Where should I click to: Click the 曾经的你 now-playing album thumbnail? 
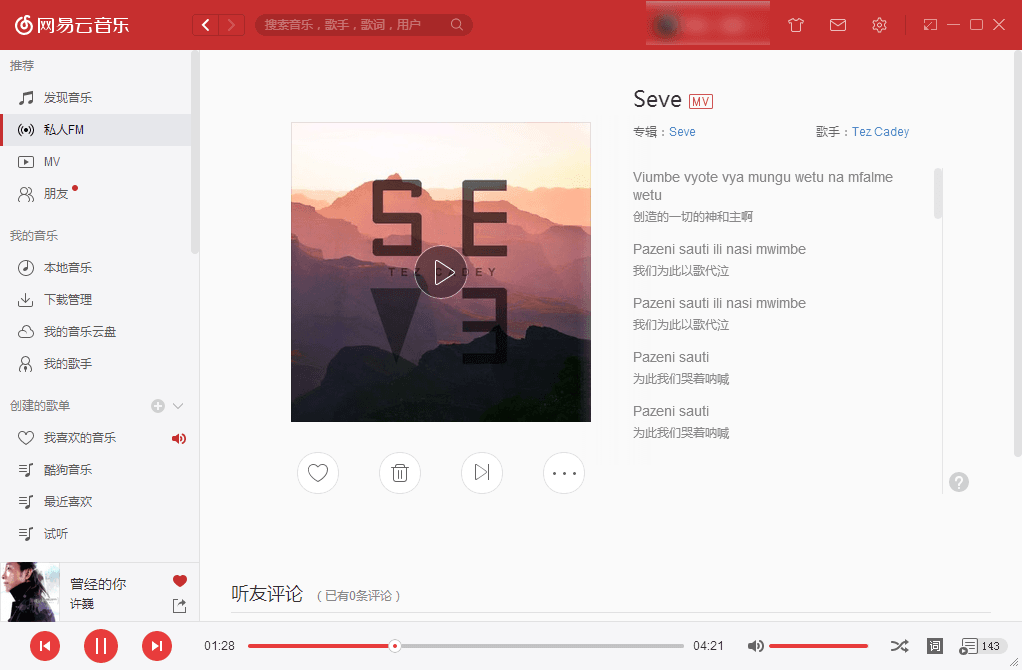tap(30, 592)
